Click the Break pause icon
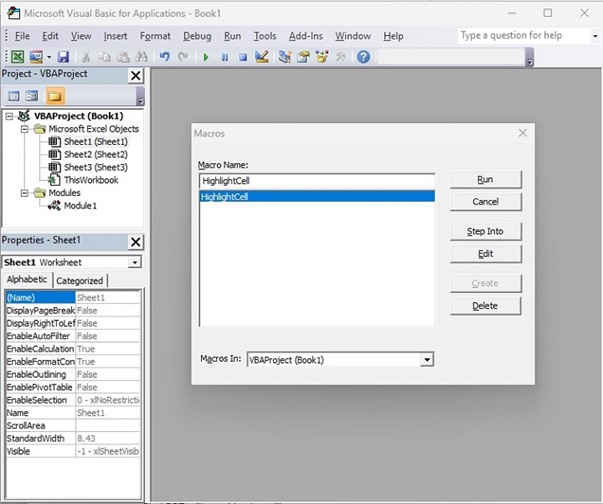 [225, 57]
